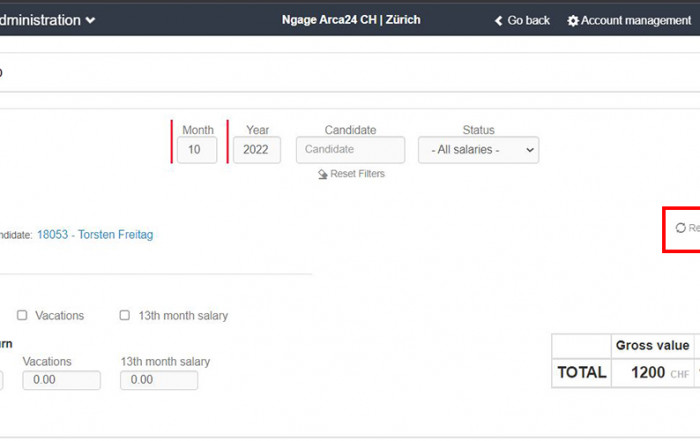This screenshot has width=700, height=441.
Task: Click the Reset Filters link text
Action: (357, 174)
